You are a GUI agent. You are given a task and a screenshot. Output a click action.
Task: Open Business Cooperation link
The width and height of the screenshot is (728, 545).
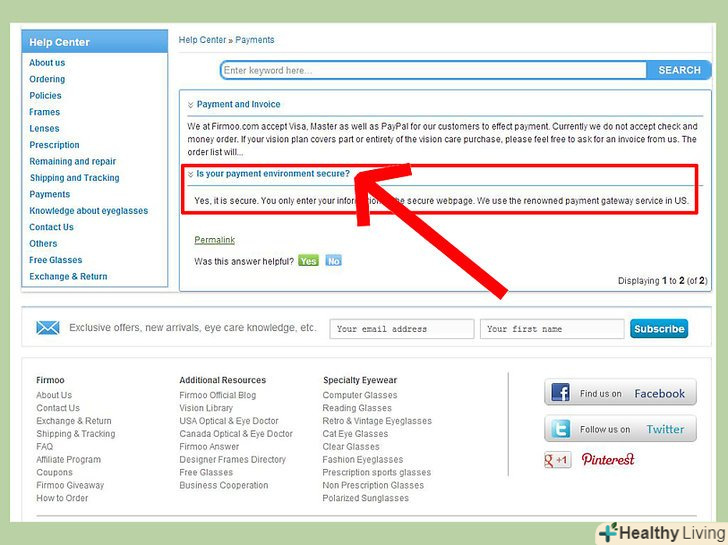pyautogui.click(x=224, y=485)
